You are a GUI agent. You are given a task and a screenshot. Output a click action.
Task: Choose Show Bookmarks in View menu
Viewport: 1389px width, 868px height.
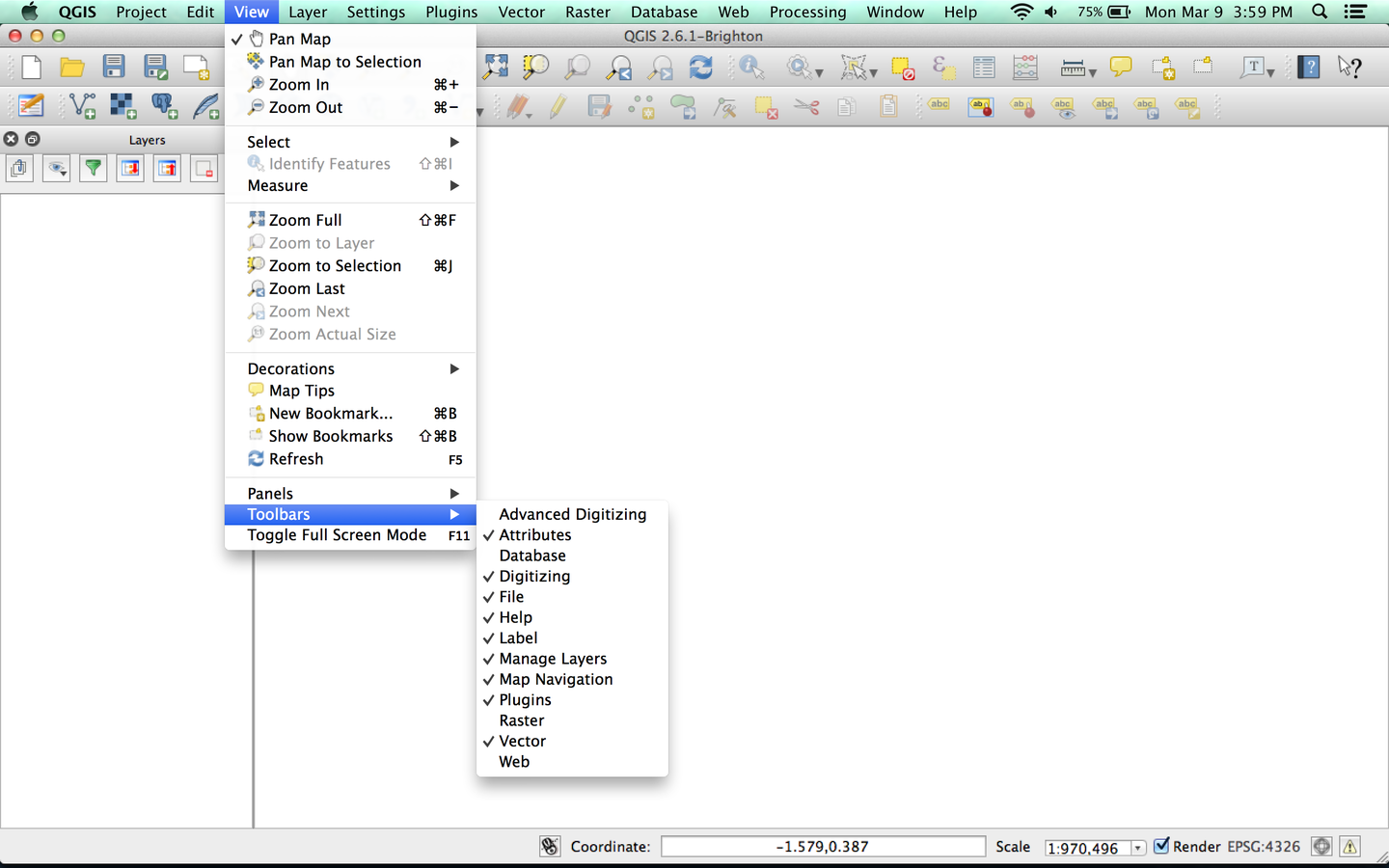pyautogui.click(x=350, y=436)
